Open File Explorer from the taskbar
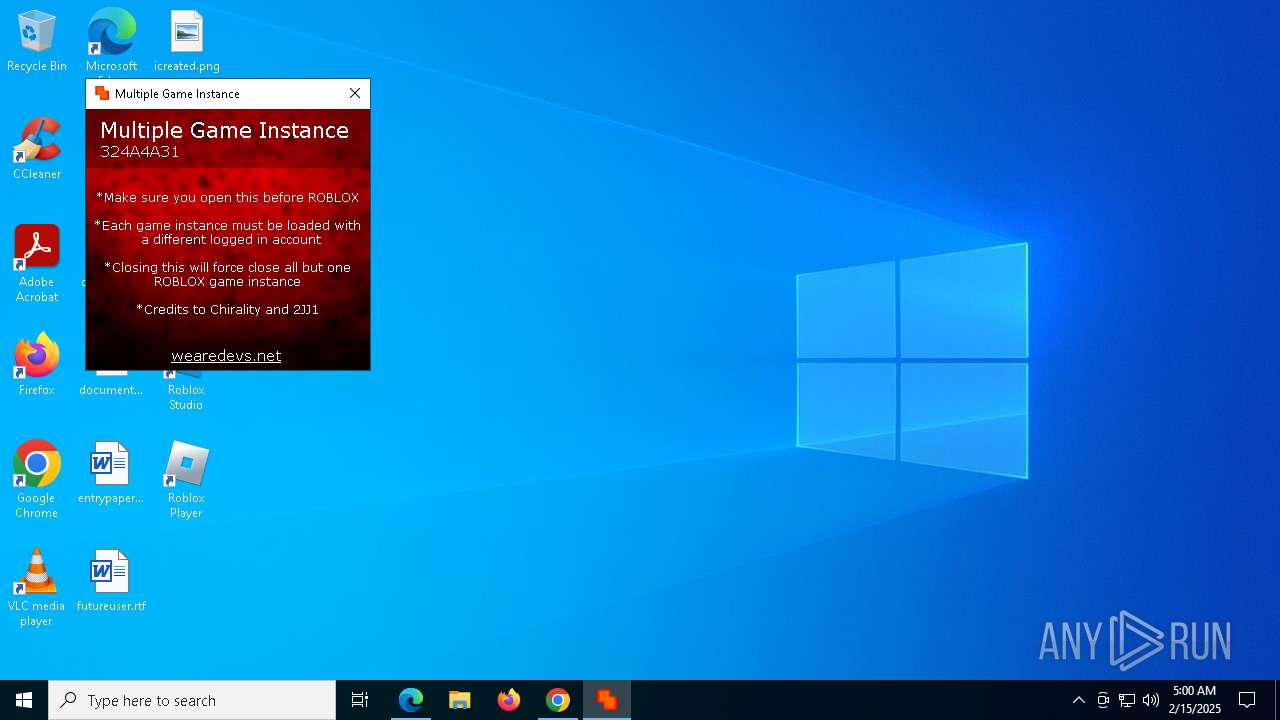The height and width of the screenshot is (720, 1280). click(459, 700)
